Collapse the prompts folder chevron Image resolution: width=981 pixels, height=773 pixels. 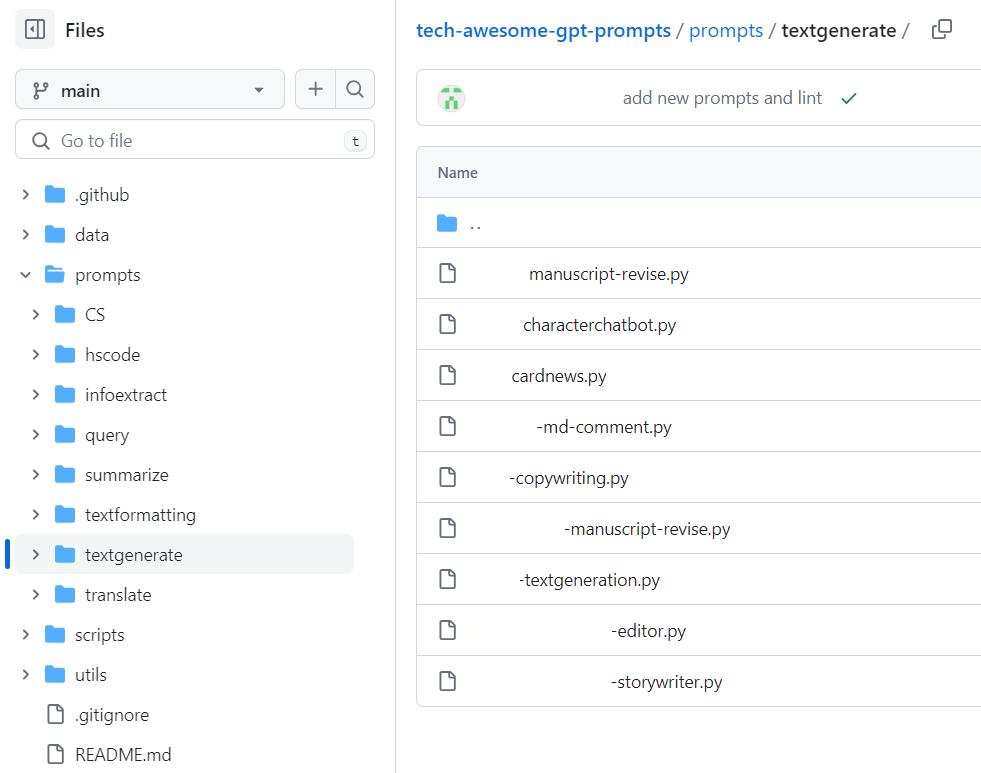click(x=26, y=275)
